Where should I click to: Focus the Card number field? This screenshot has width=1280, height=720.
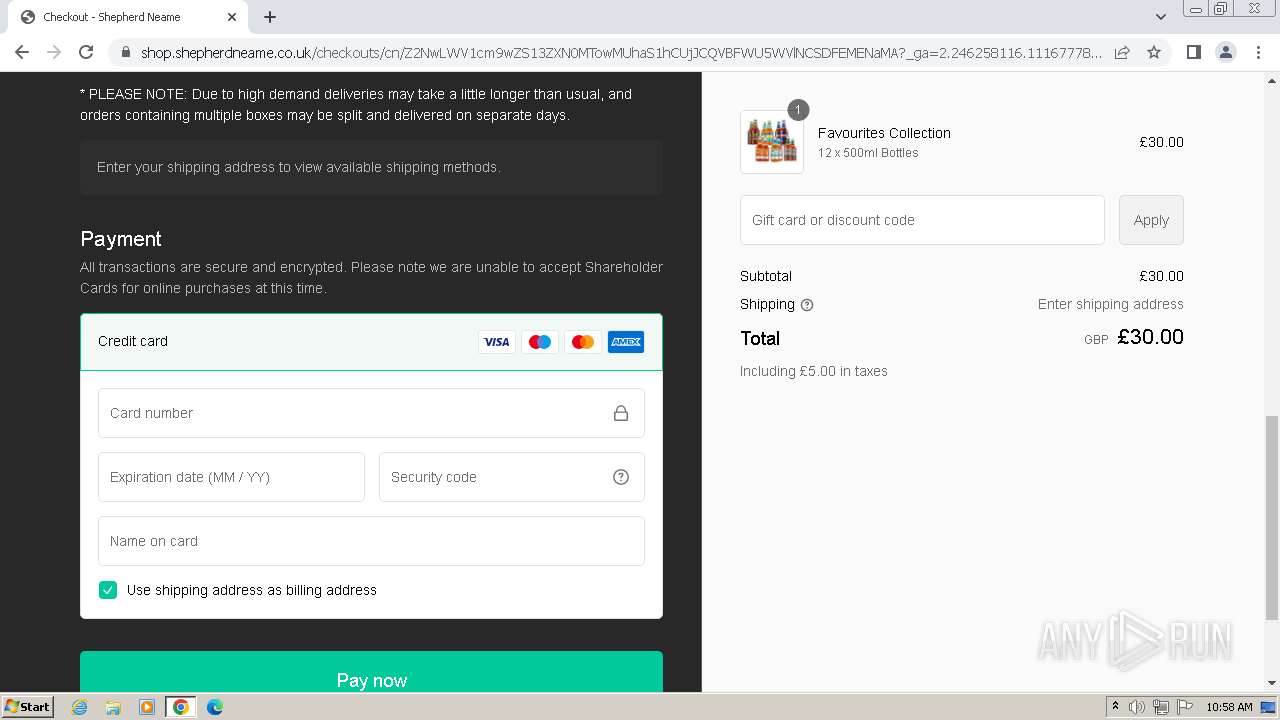click(x=371, y=413)
